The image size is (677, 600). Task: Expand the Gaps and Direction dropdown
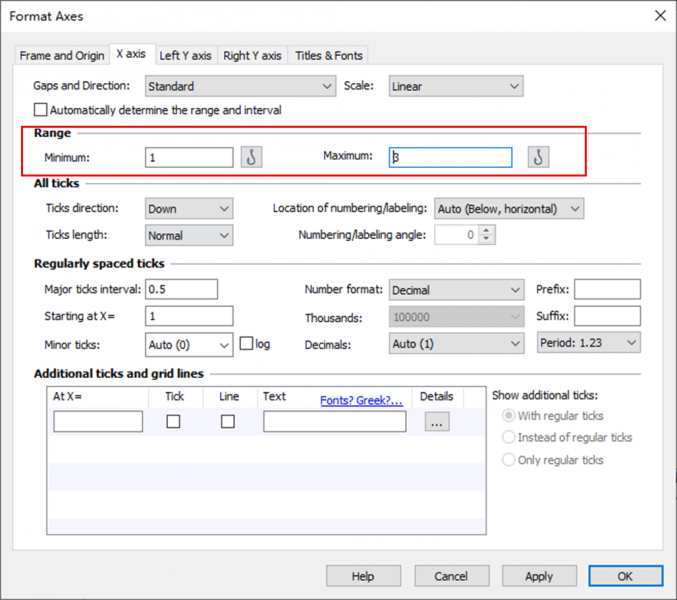[x=240, y=87]
